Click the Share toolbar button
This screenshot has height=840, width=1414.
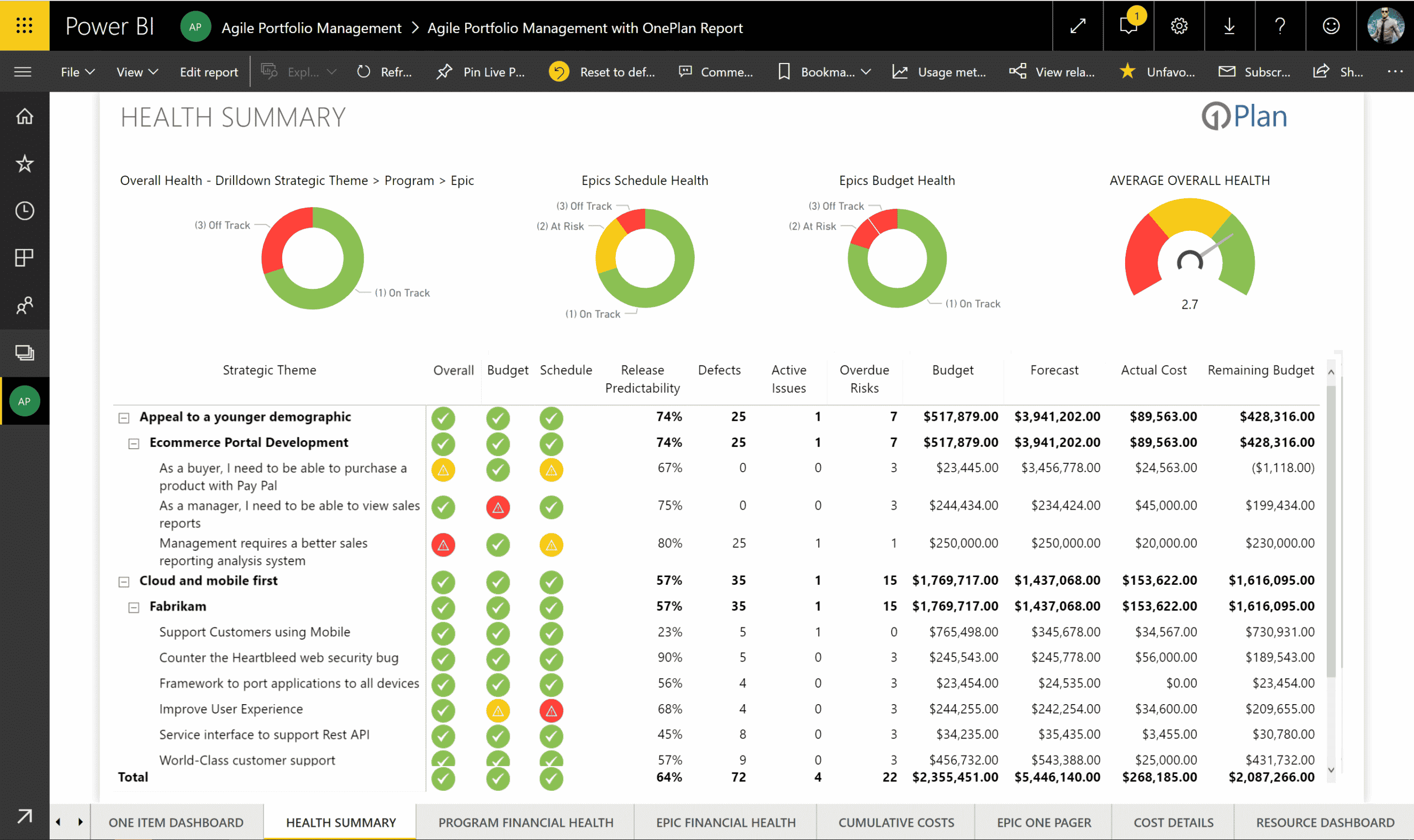pyautogui.click(x=1338, y=72)
